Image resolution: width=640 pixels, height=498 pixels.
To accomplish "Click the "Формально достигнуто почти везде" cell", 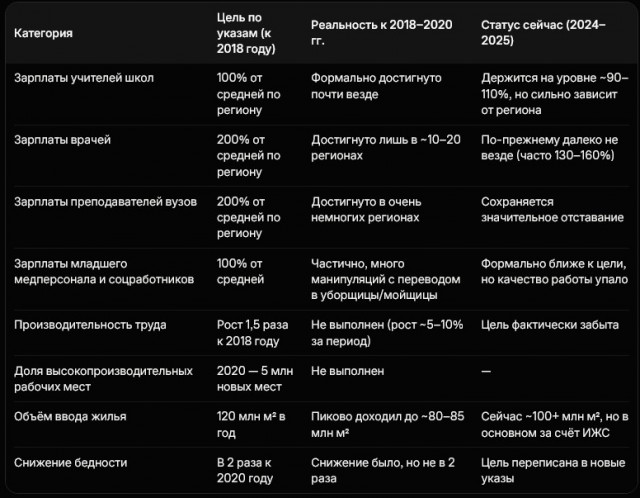I will (374, 85).
